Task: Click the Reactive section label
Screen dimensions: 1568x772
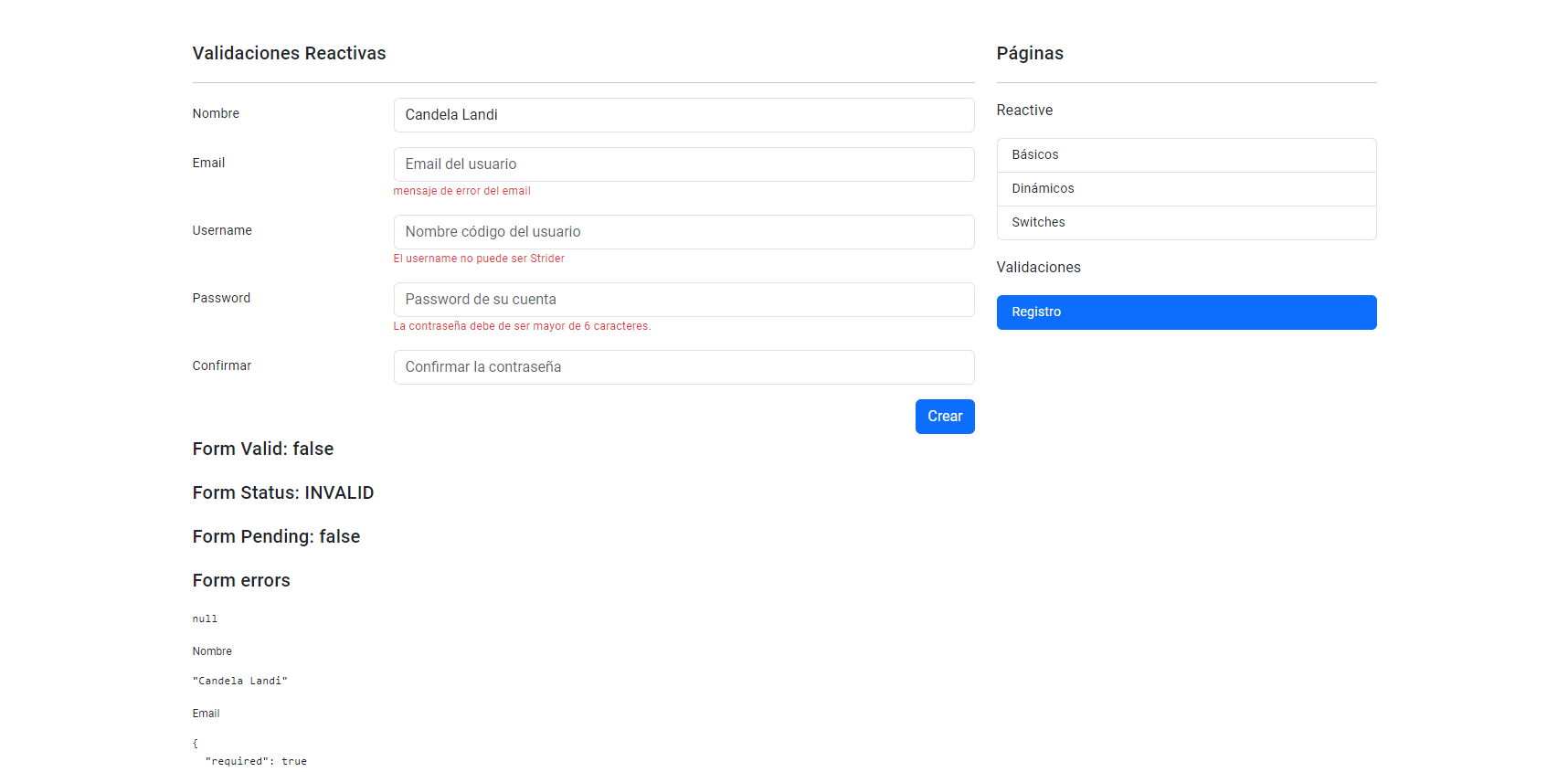Action: [1024, 111]
